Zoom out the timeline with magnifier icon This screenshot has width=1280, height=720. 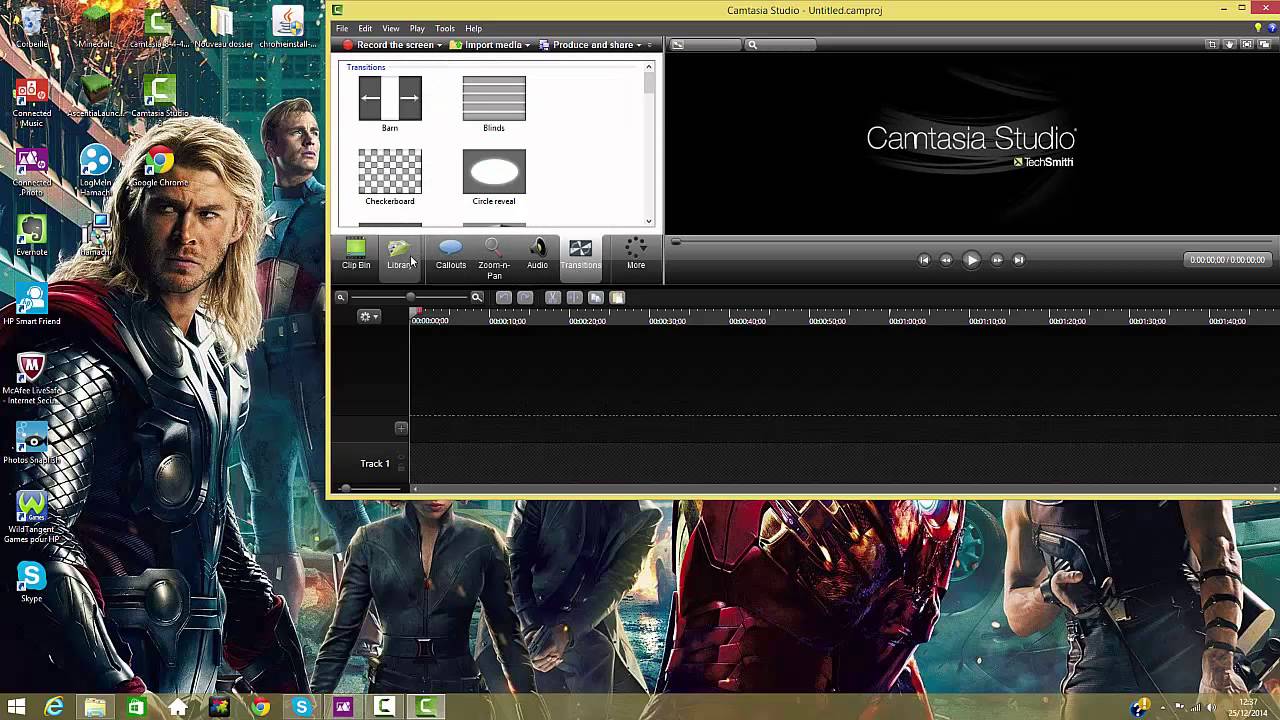coord(341,297)
